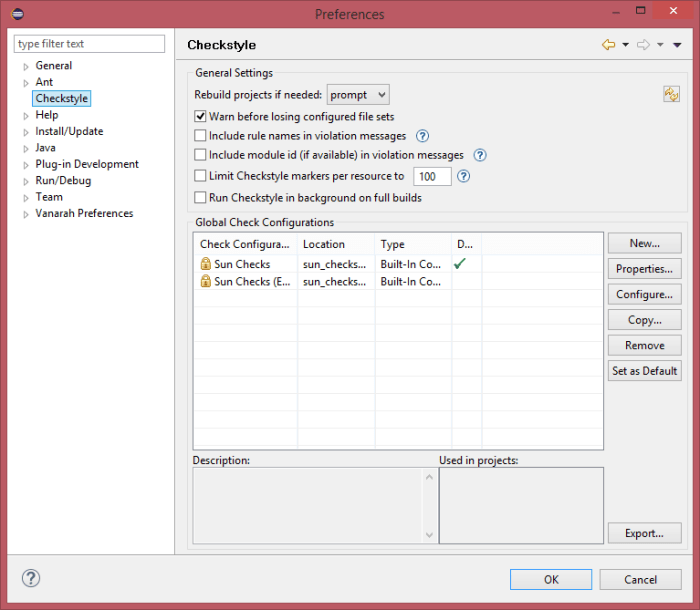The width and height of the screenshot is (700, 610).
Task: Click the type filter text field
Action: click(89, 44)
